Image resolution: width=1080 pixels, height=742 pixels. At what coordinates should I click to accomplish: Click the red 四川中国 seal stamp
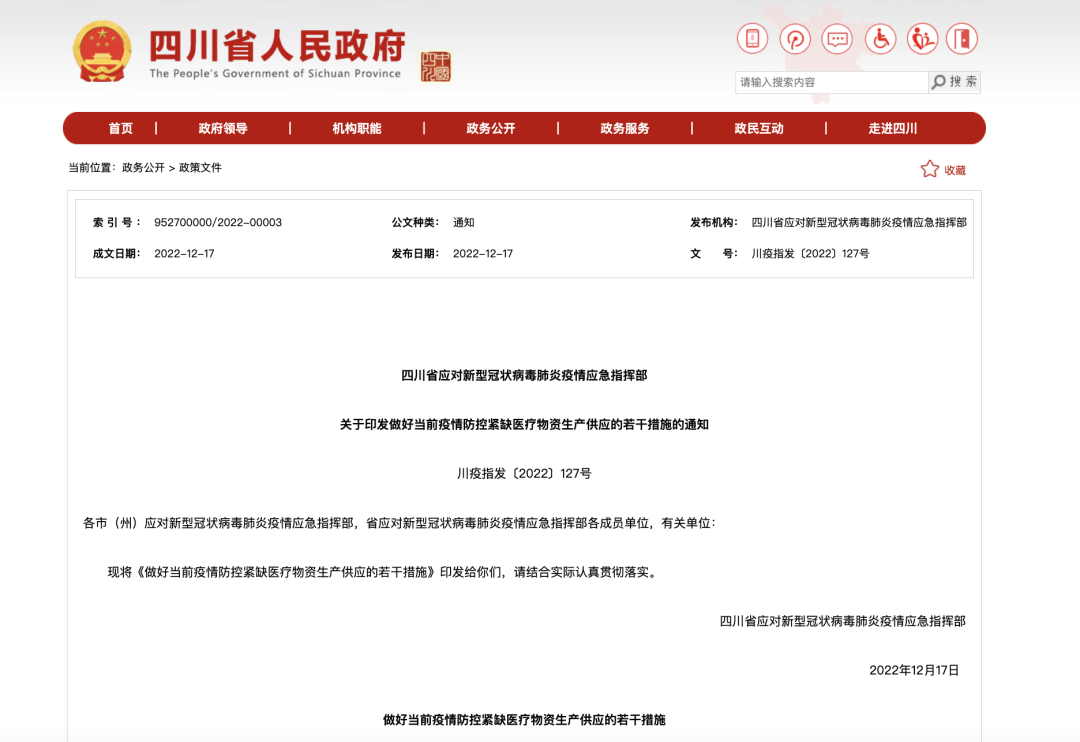pyautogui.click(x=435, y=67)
